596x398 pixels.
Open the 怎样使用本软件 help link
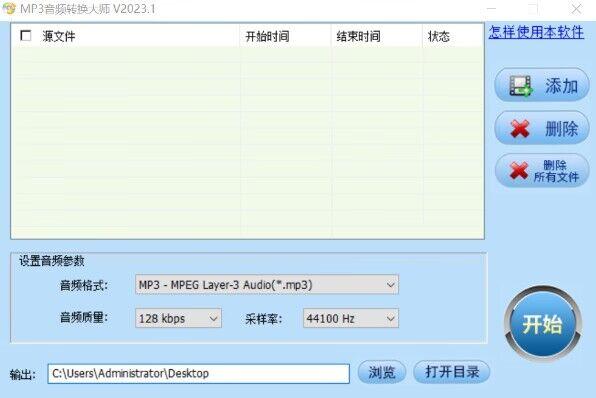click(536, 32)
